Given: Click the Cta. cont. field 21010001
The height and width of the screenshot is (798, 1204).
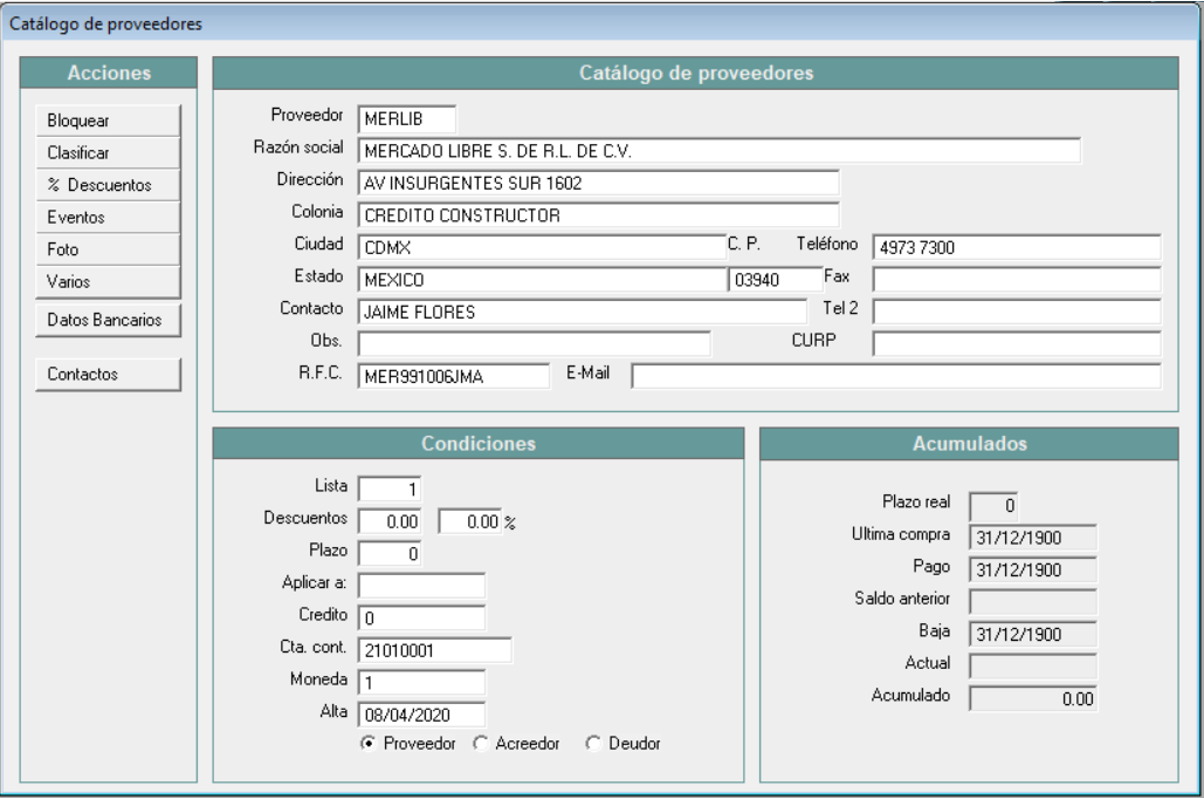Looking at the screenshot, I should click(x=434, y=650).
